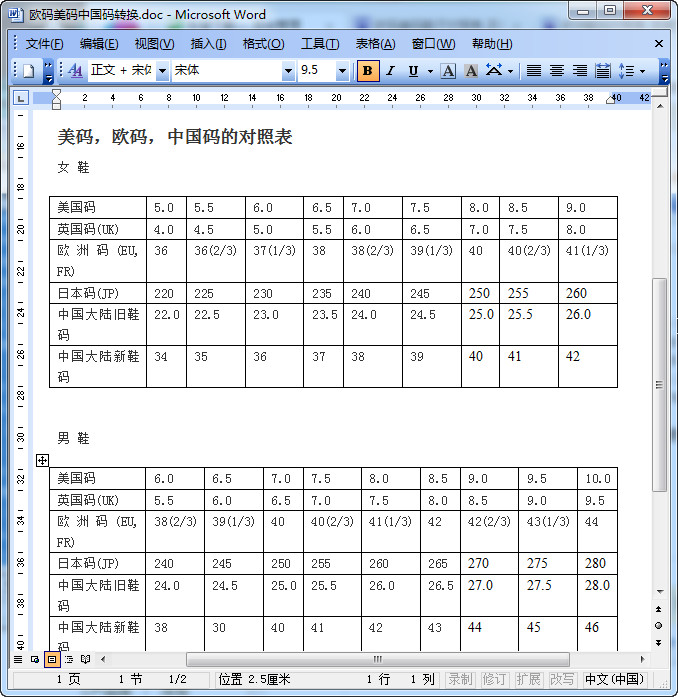
Task: Open the 格式(O) menu
Action: [263, 44]
